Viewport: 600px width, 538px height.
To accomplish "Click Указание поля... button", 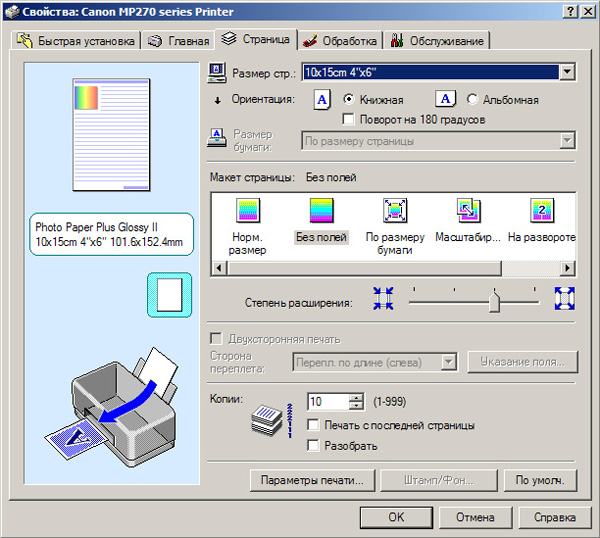I will (x=522, y=362).
